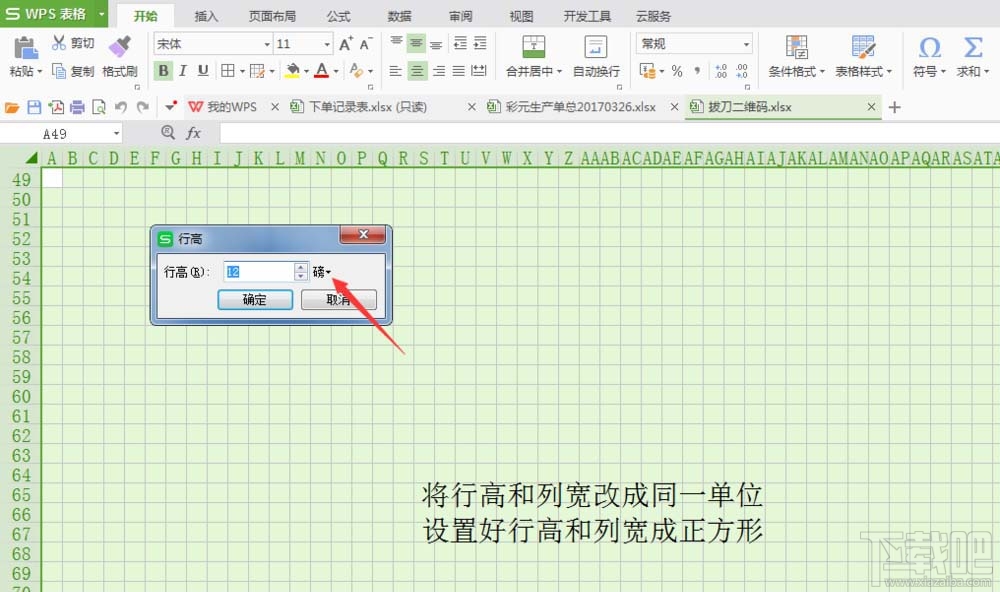
Task: Confirm row height with the 确定 button
Action: pyautogui.click(x=255, y=299)
